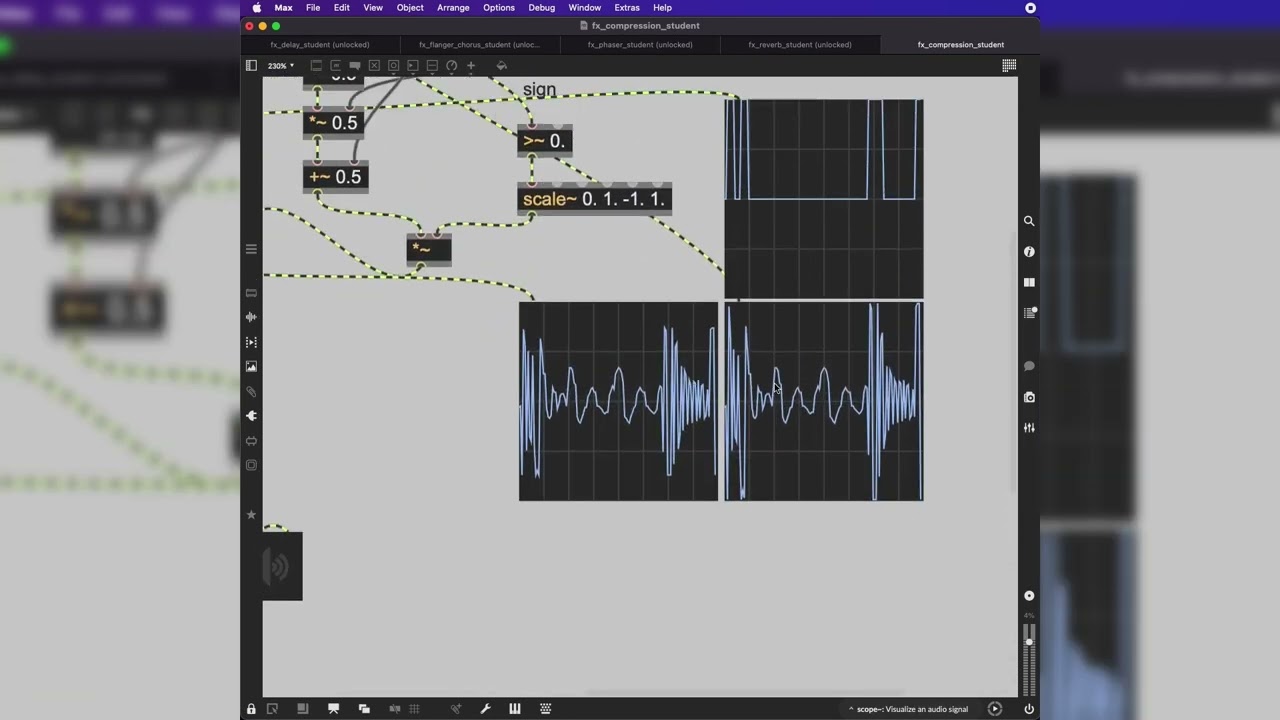Switch to fx_phaser_student tab
Image resolution: width=1280 pixels, height=720 pixels.
640,45
